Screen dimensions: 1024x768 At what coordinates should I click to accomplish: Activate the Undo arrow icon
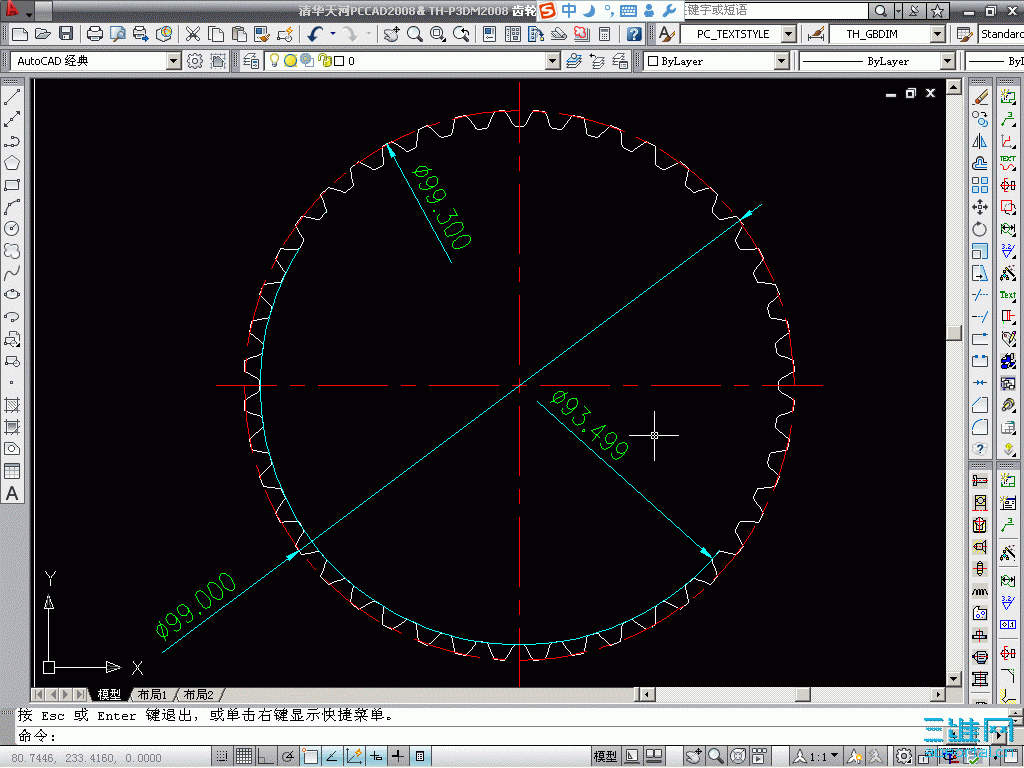[316, 33]
